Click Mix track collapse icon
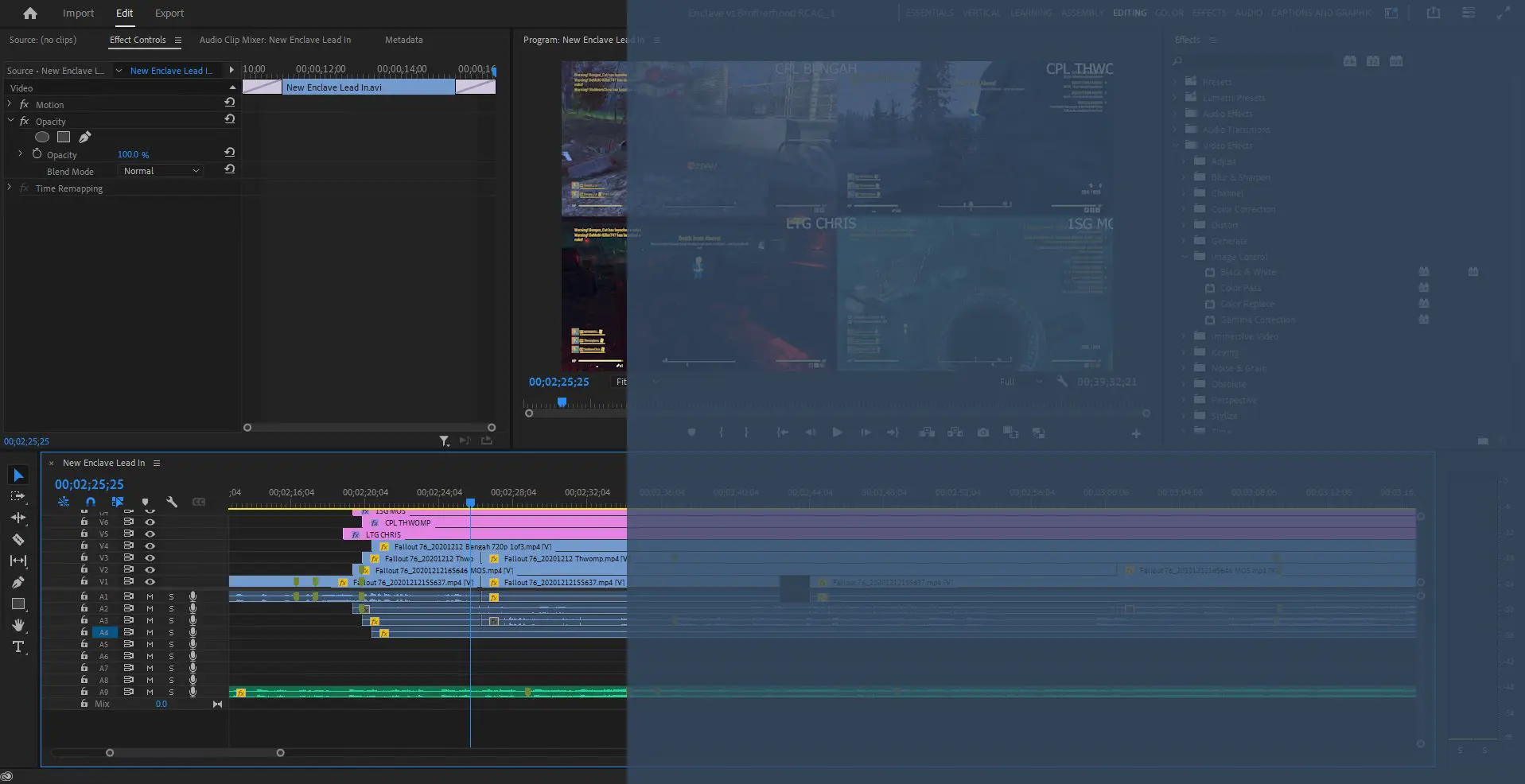 click(217, 704)
